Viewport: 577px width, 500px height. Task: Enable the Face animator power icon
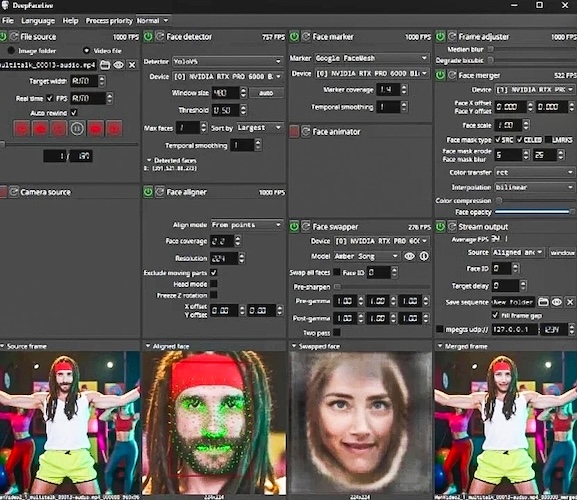(294, 131)
